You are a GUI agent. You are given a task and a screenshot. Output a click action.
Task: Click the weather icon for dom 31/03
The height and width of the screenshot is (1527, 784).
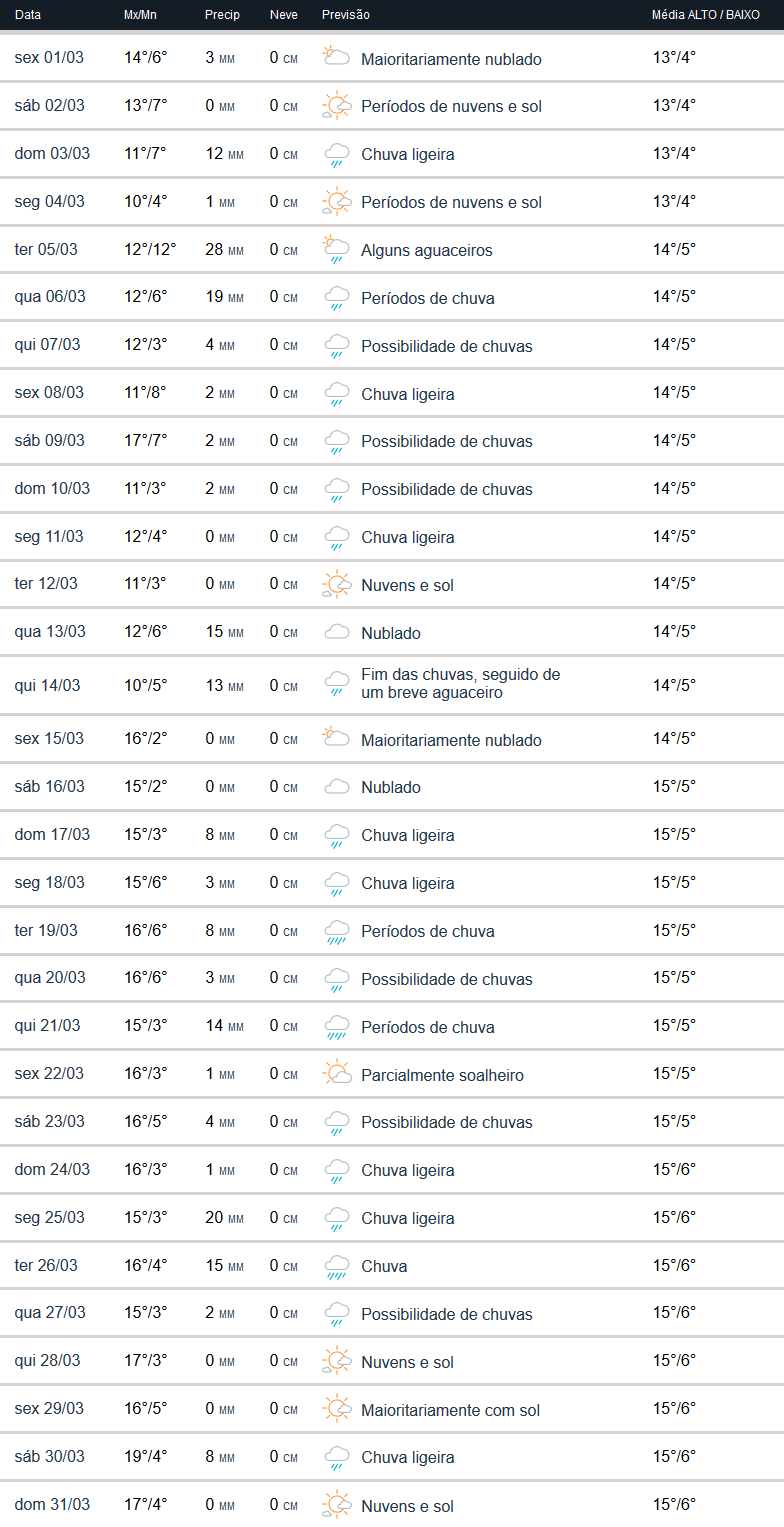tap(336, 1505)
